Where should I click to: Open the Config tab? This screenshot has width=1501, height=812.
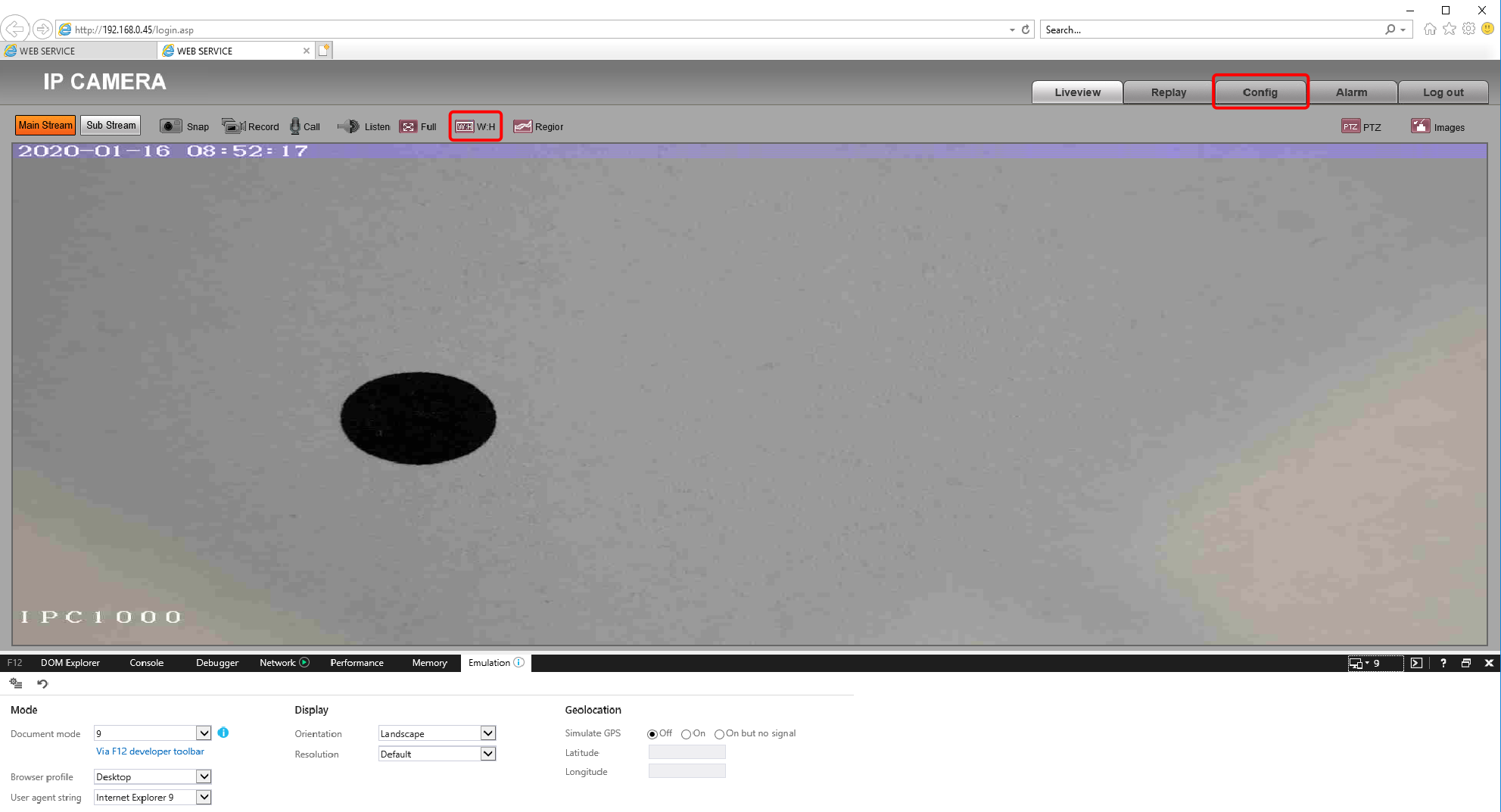tap(1260, 92)
